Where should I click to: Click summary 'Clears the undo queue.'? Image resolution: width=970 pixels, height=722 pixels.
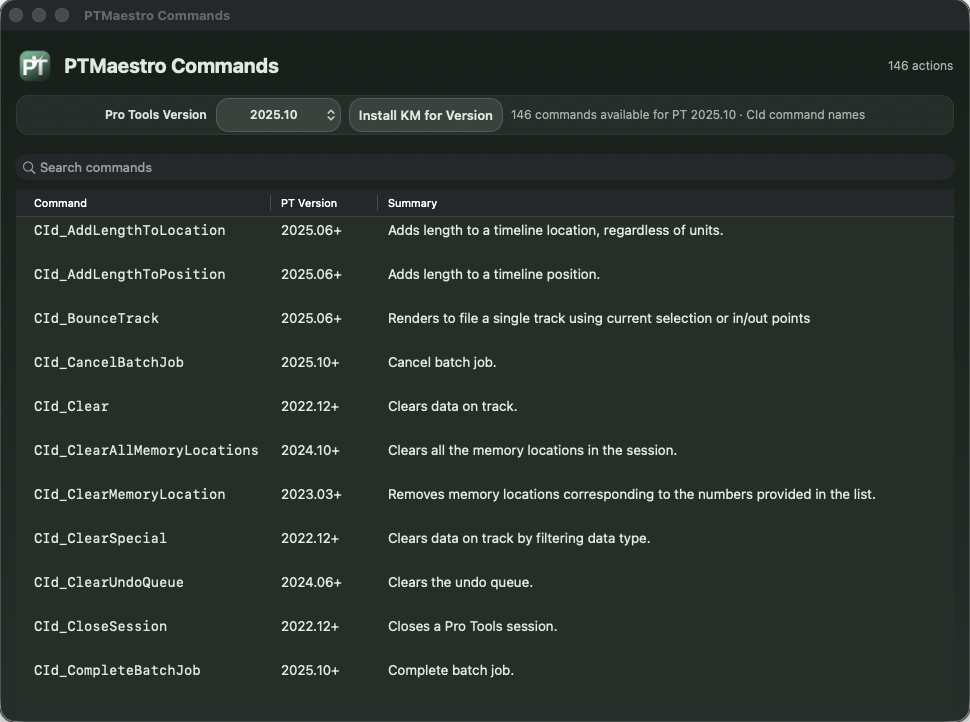(460, 582)
